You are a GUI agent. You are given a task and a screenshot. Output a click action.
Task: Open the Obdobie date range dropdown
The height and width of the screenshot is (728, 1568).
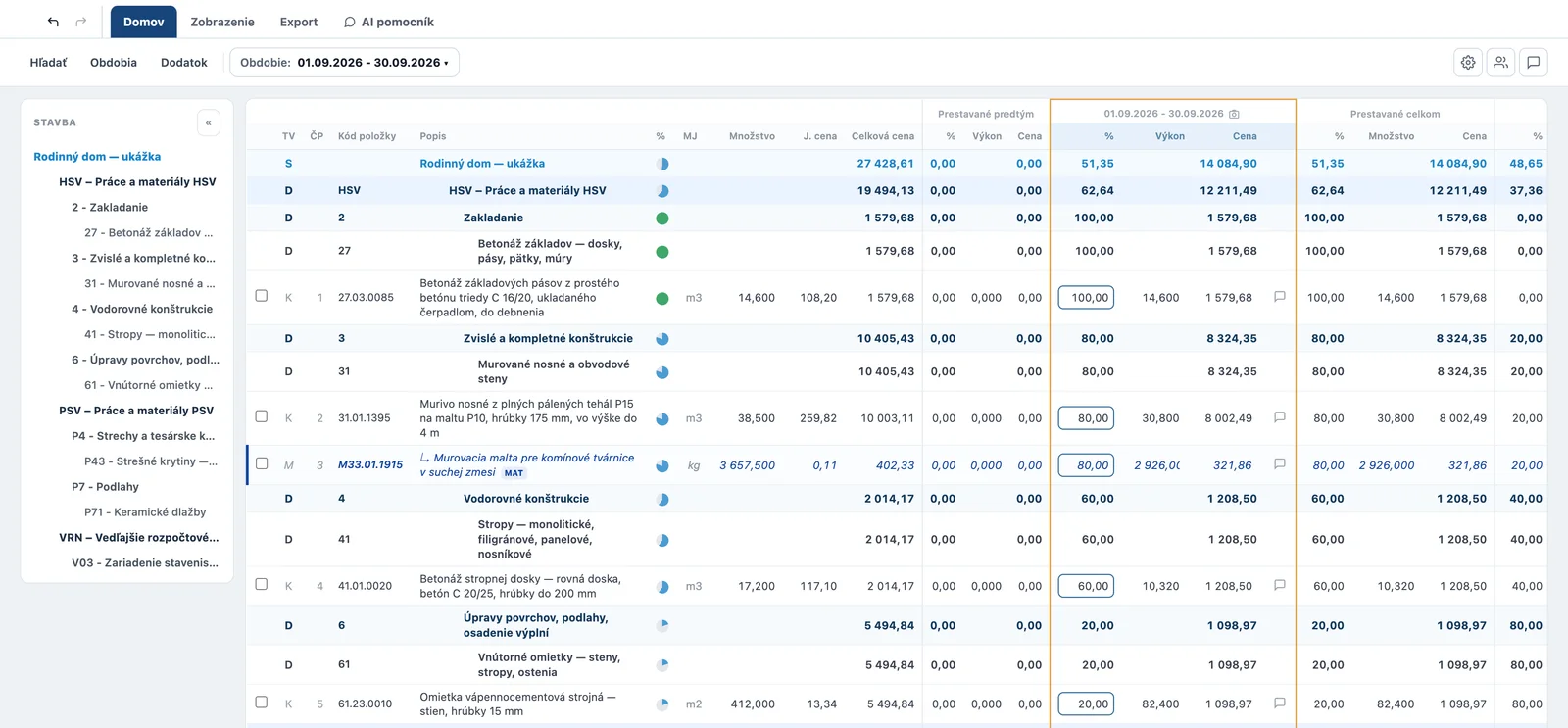[344, 62]
